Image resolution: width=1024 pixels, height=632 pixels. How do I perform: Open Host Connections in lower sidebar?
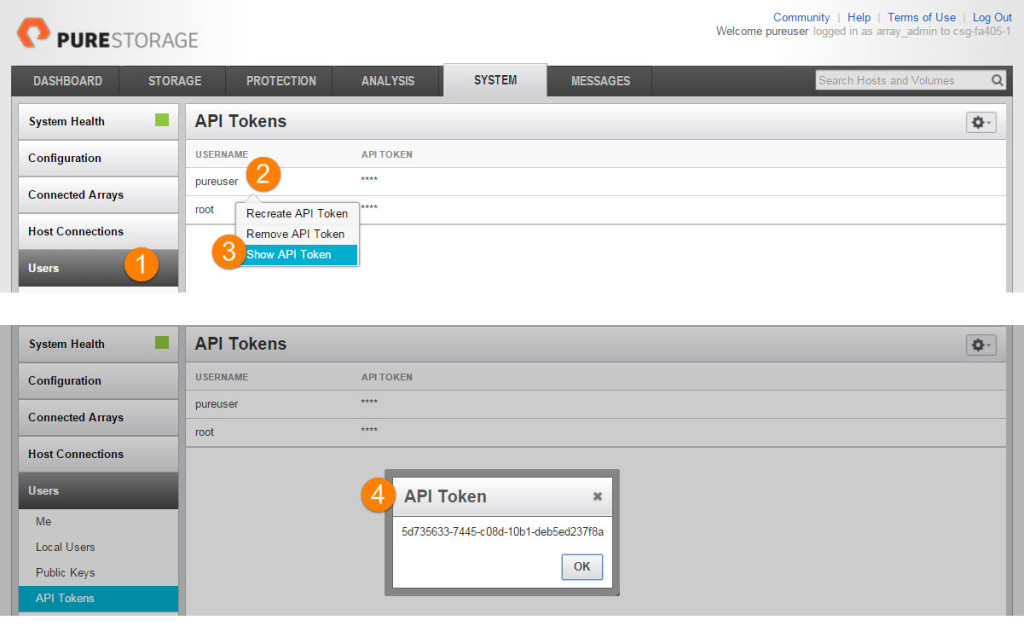(x=98, y=454)
